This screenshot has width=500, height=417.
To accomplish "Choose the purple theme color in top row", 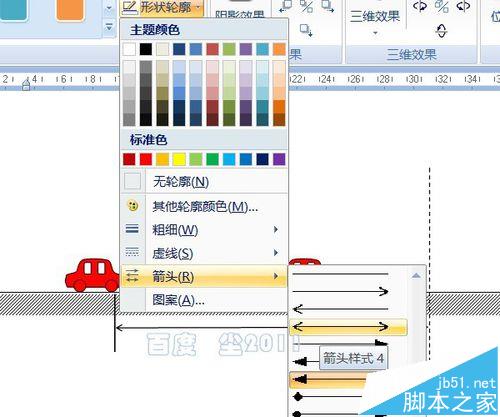I will click(246, 49).
